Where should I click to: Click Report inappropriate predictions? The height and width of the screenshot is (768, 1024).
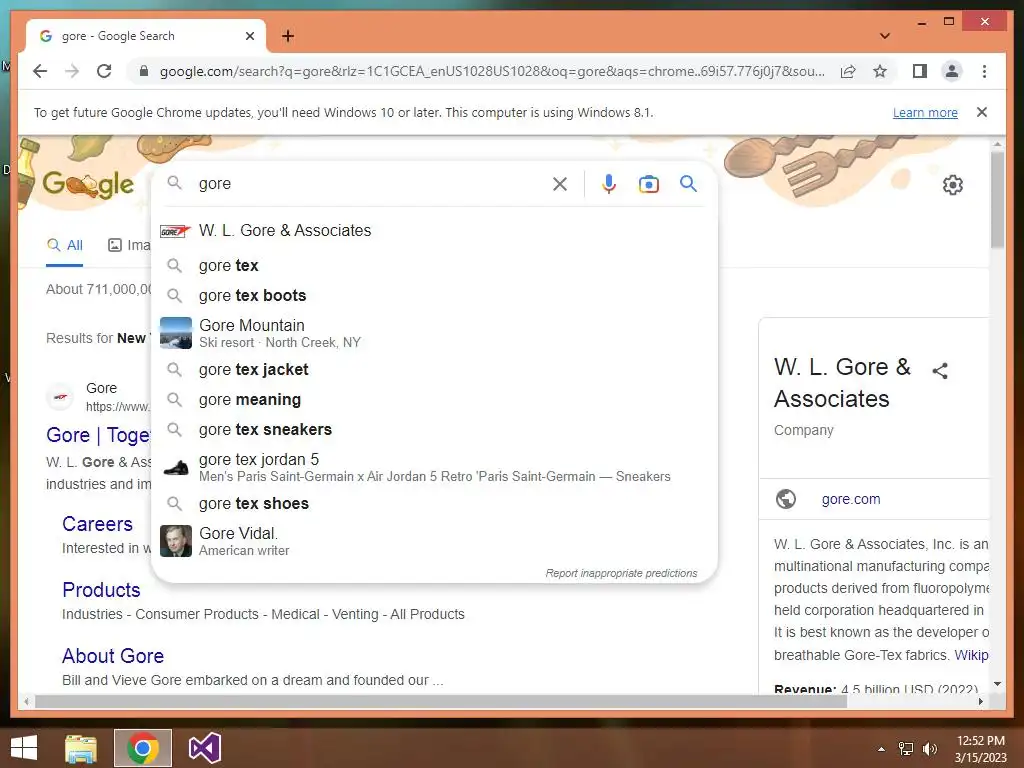coord(621,573)
